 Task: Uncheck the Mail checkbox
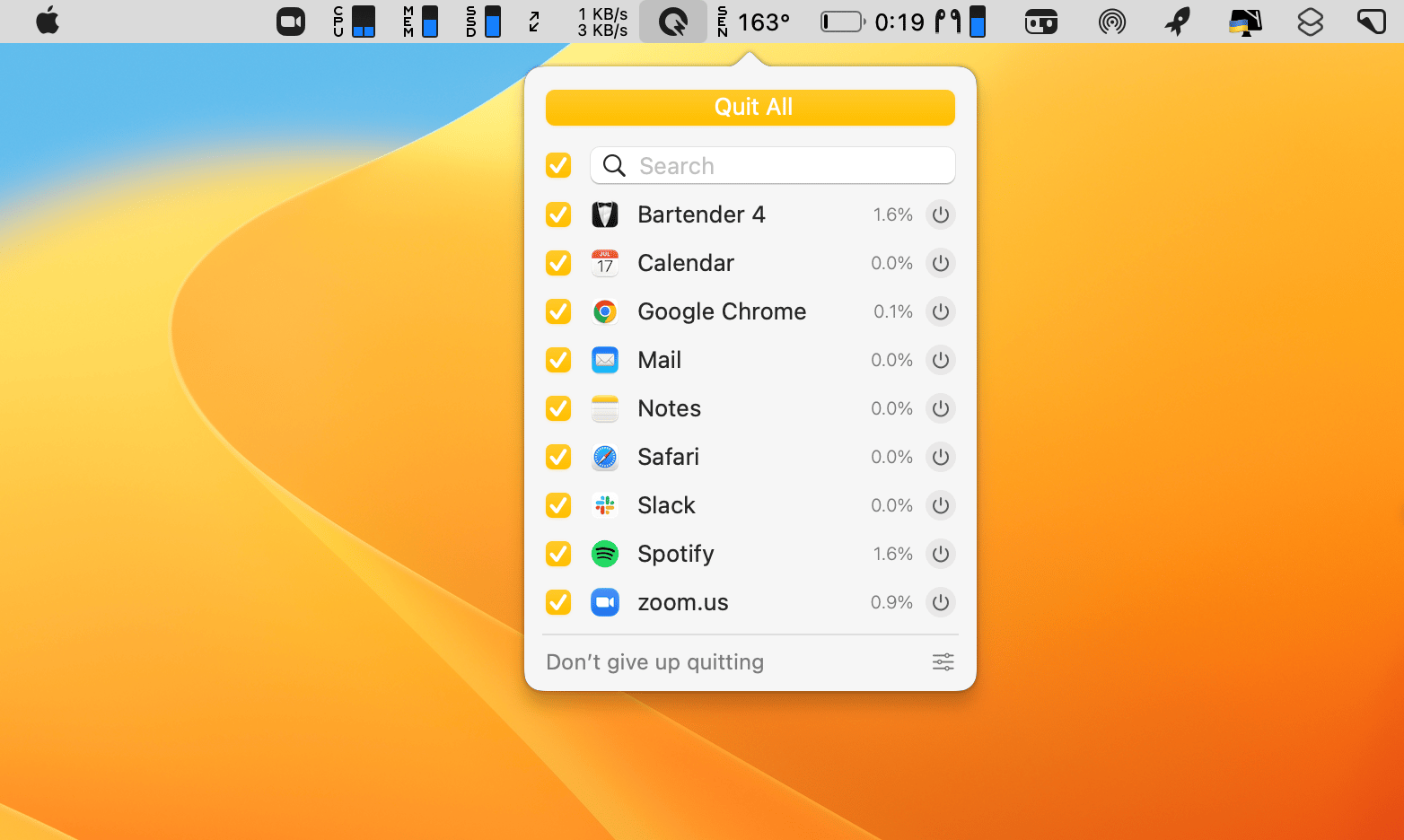[558, 360]
